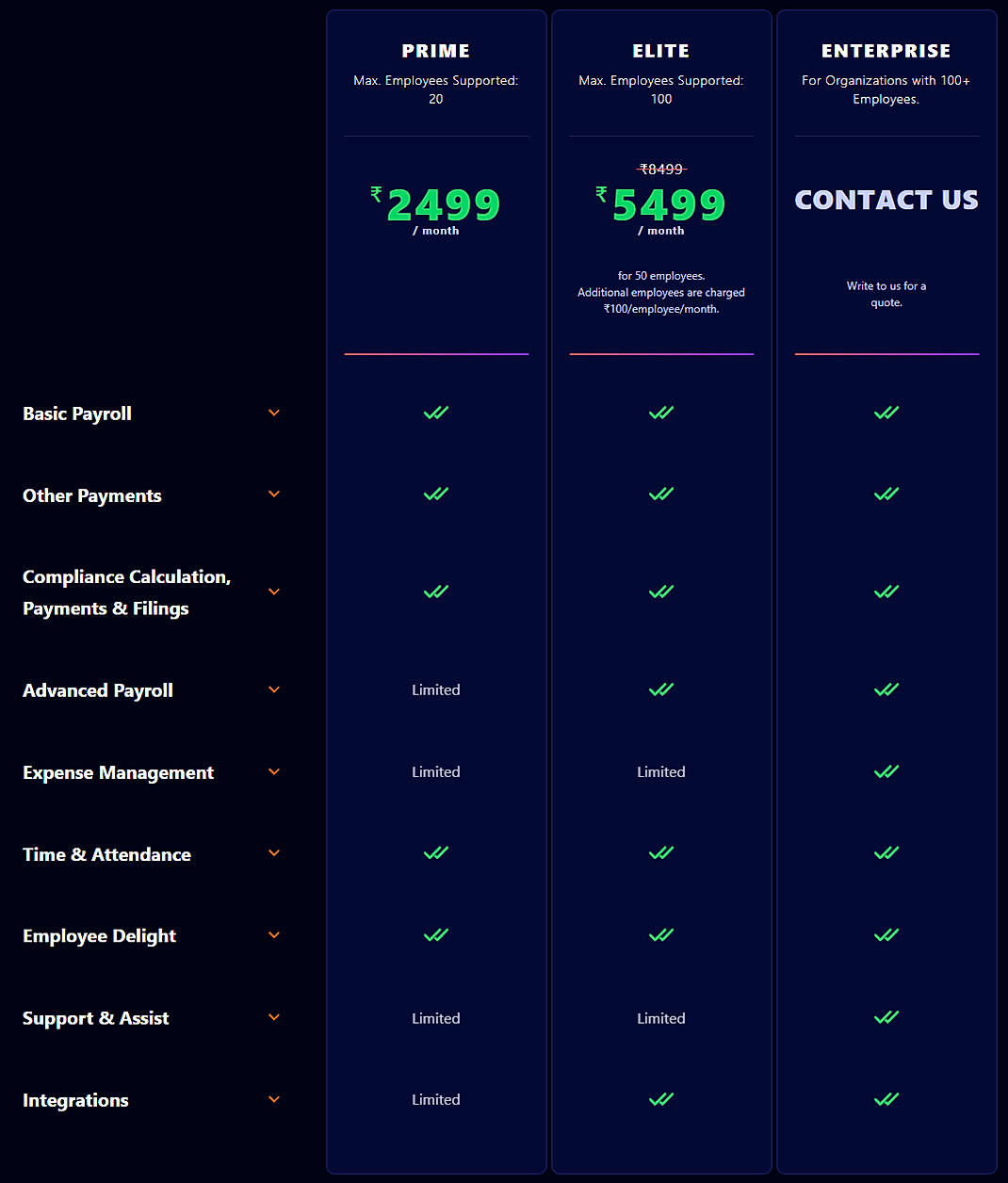Expand the Integrations section
This screenshot has width=1008, height=1183.
[273, 1099]
